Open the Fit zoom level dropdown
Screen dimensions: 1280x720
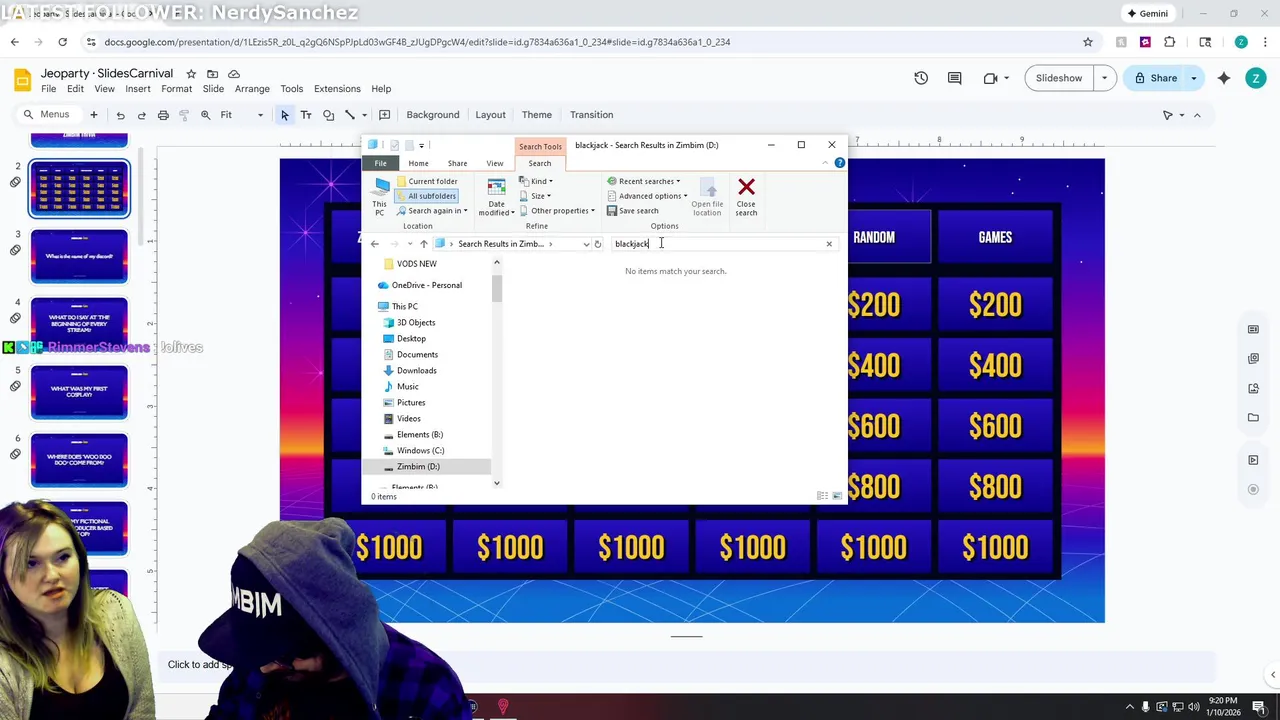242,115
